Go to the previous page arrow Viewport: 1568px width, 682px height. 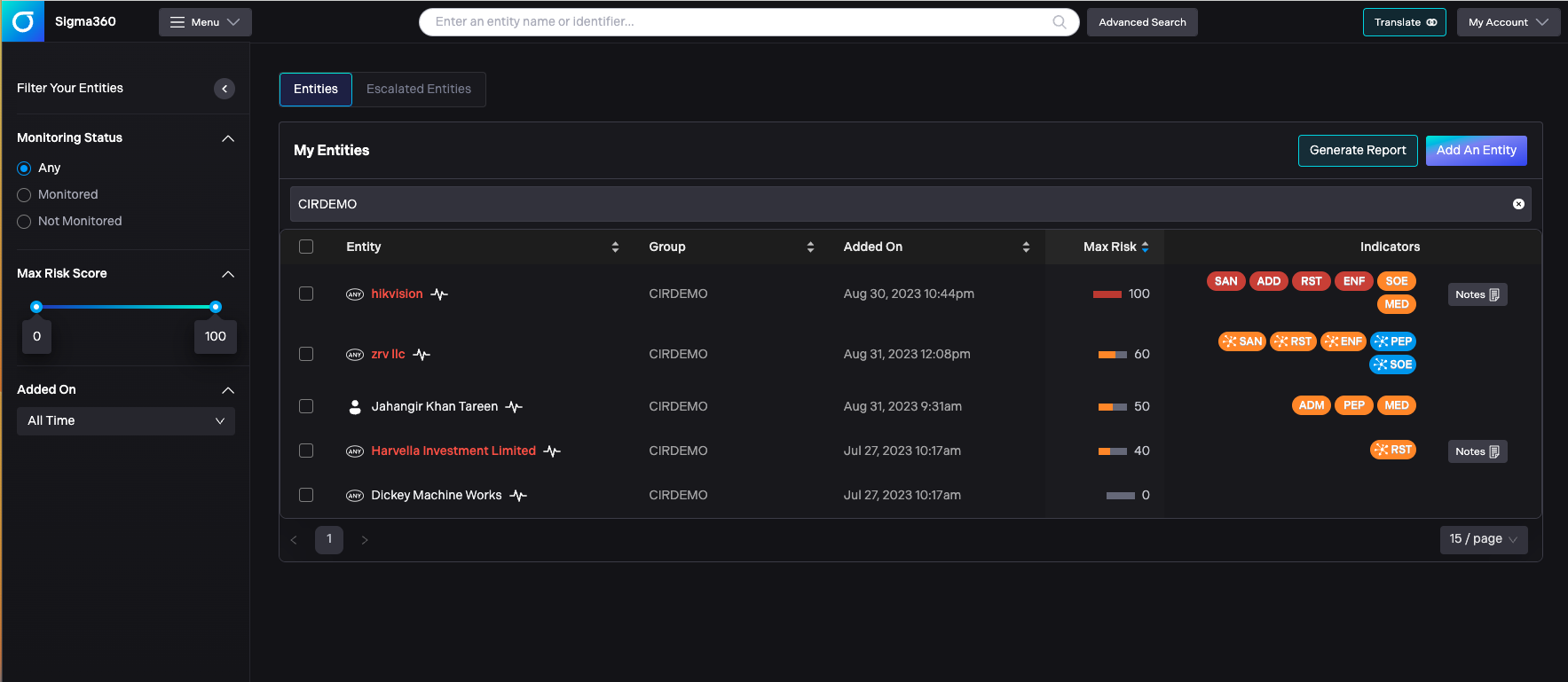(294, 540)
